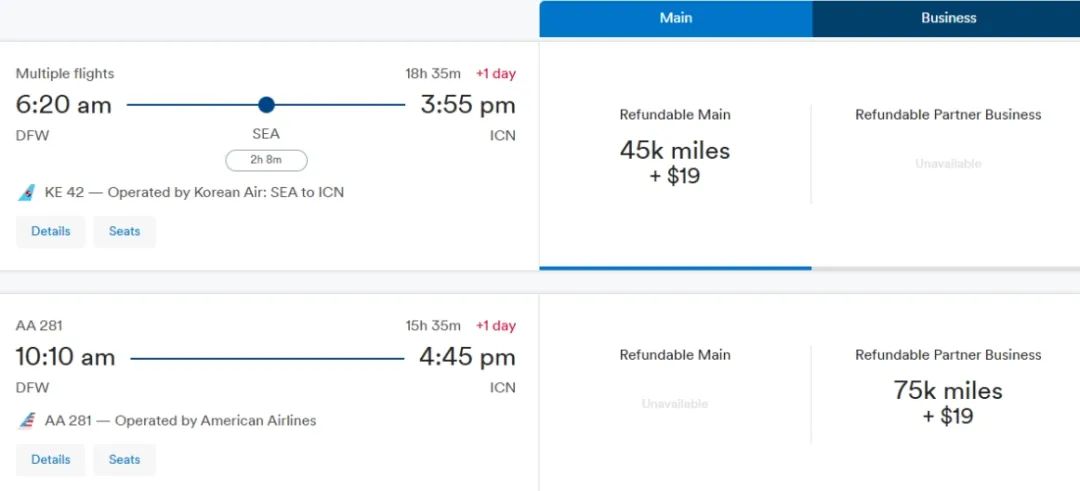Image resolution: width=1080 pixels, height=491 pixels.
Task: Open Details for flight AA 281
Action: tap(51, 460)
